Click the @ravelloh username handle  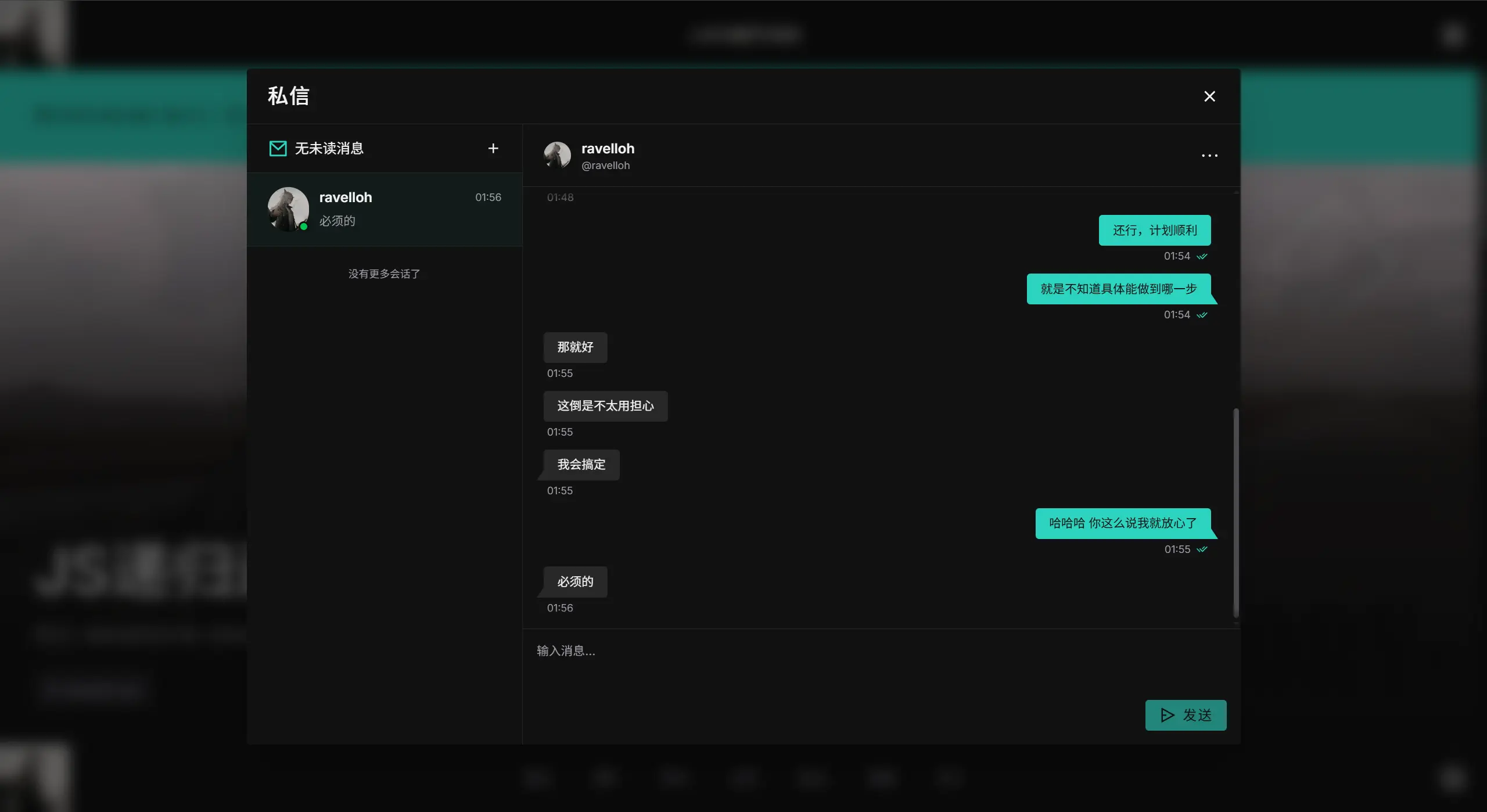[605, 166]
